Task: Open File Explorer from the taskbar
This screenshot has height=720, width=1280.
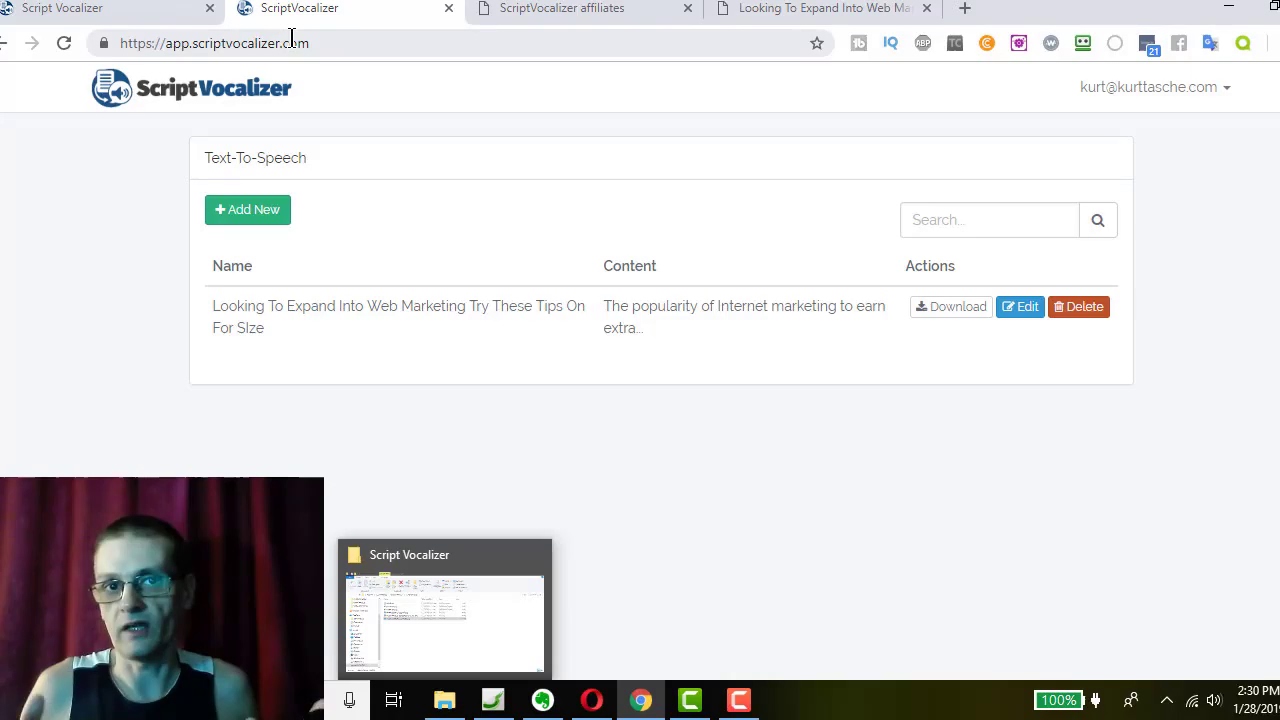Action: pos(444,700)
